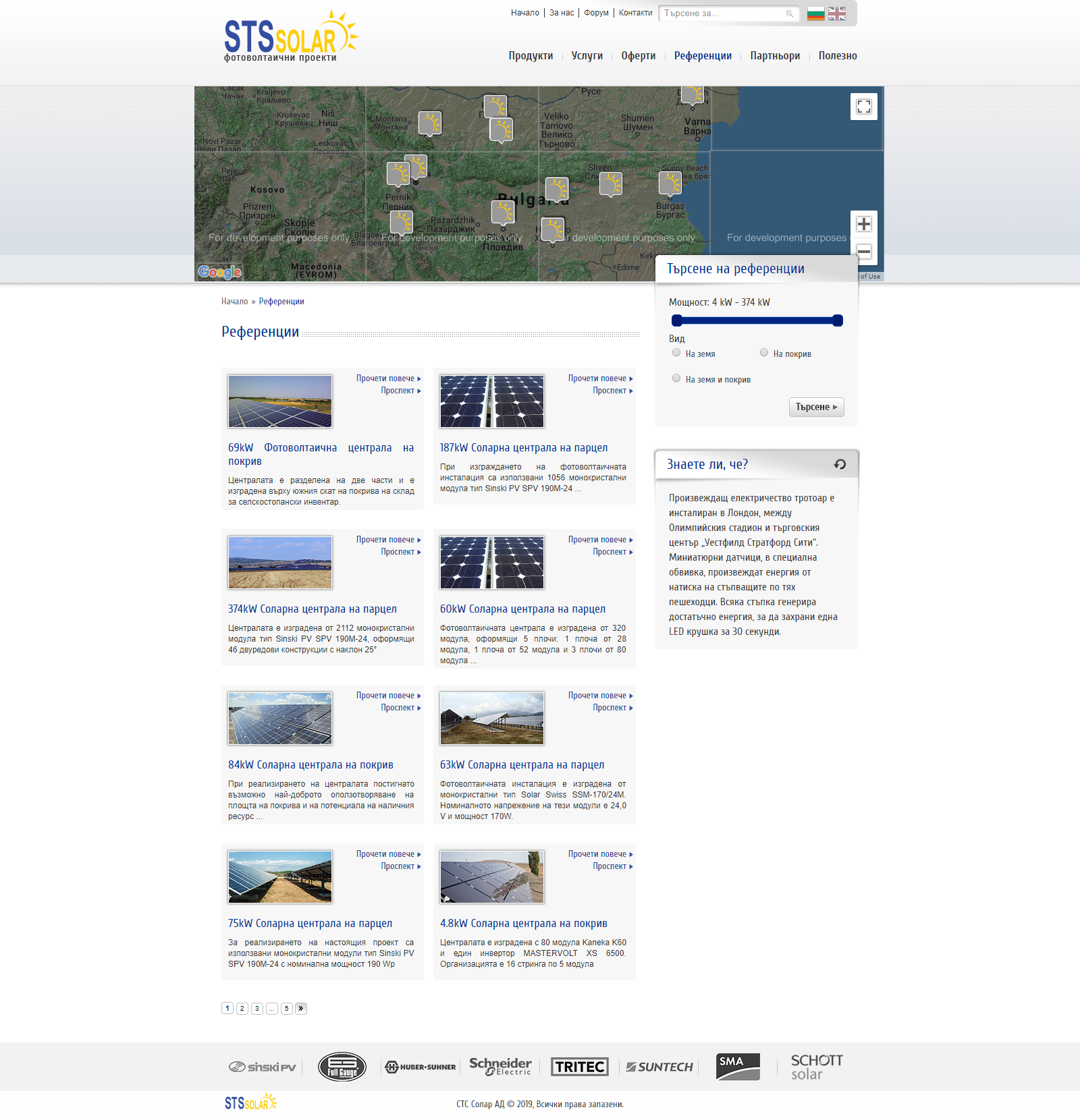Select 'На покрив' radio option
The image size is (1080, 1120).
(764, 353)
